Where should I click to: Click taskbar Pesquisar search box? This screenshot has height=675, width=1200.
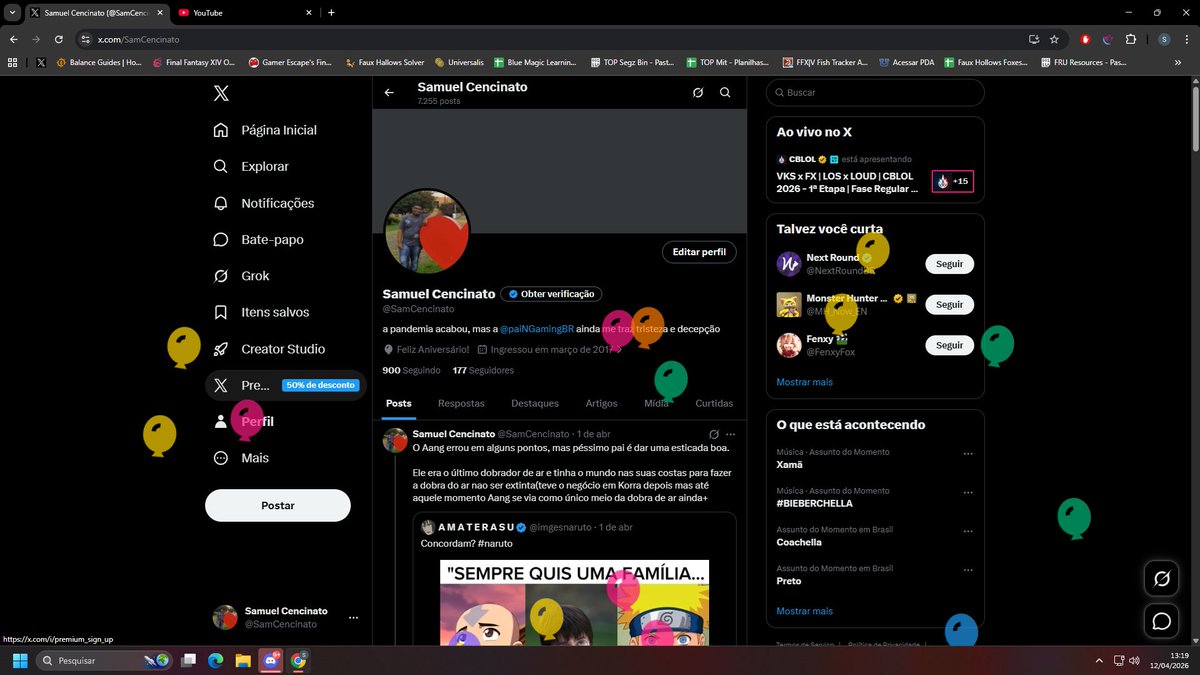click(105, 661)
